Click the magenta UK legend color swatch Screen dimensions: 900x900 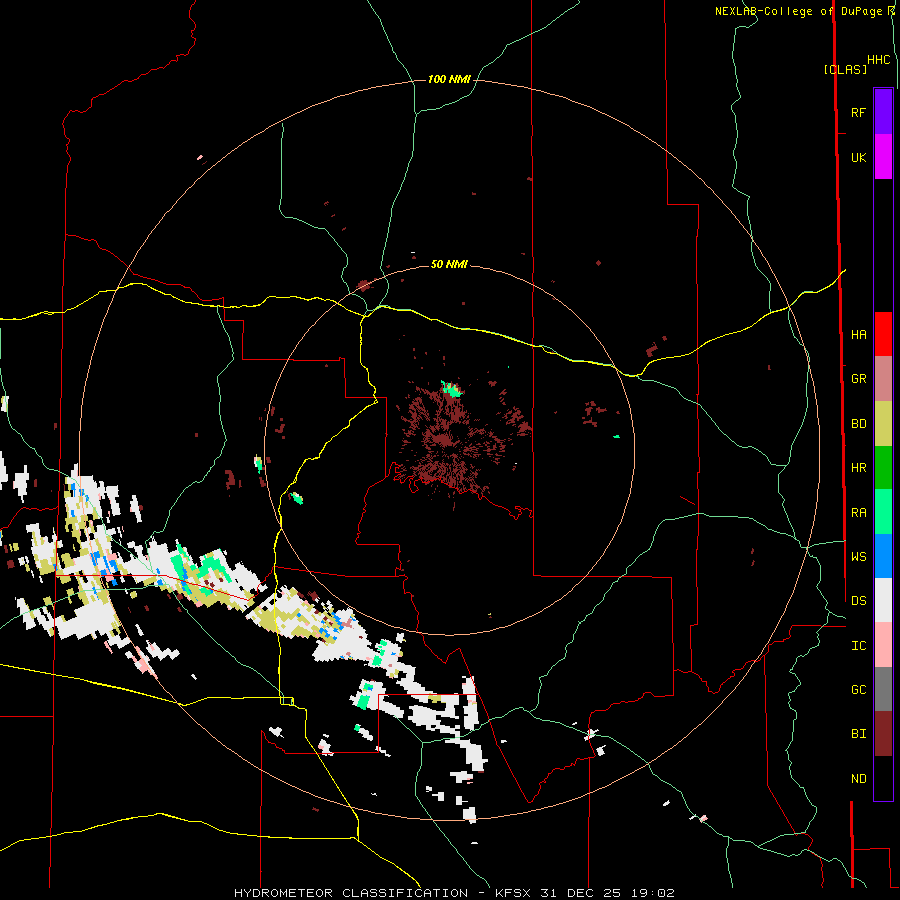coord(883,157)
